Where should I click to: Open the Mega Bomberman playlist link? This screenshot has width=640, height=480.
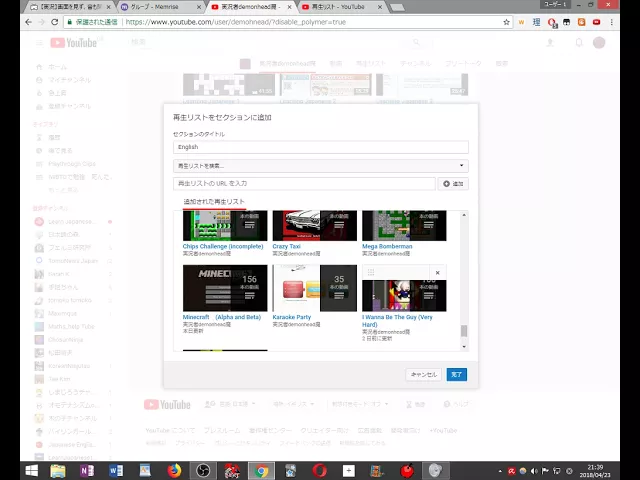coord(387,247)
